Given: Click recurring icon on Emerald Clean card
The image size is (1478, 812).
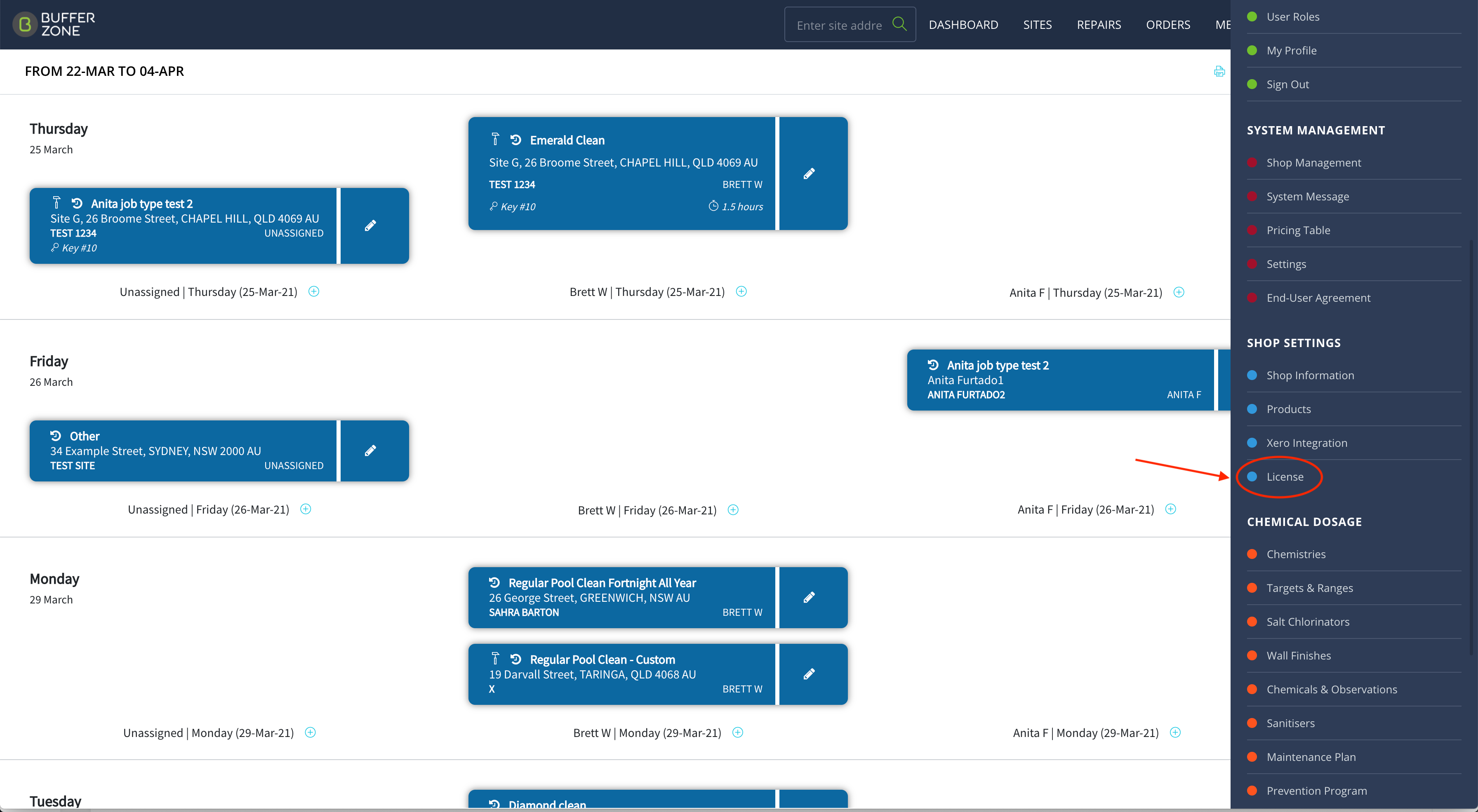Looking at the screenshot, I should click(516, 139).
